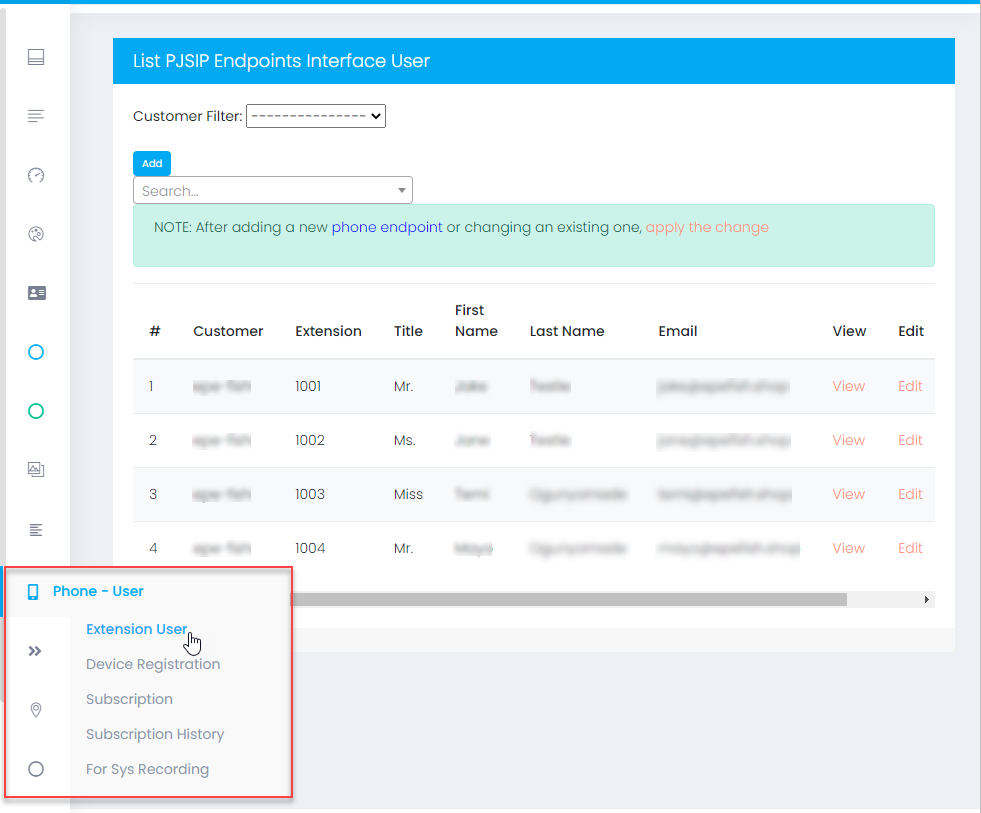Click the speedometer gauge sidebar icon
This screenshot has width=981, height=813.
click(36, 175)
